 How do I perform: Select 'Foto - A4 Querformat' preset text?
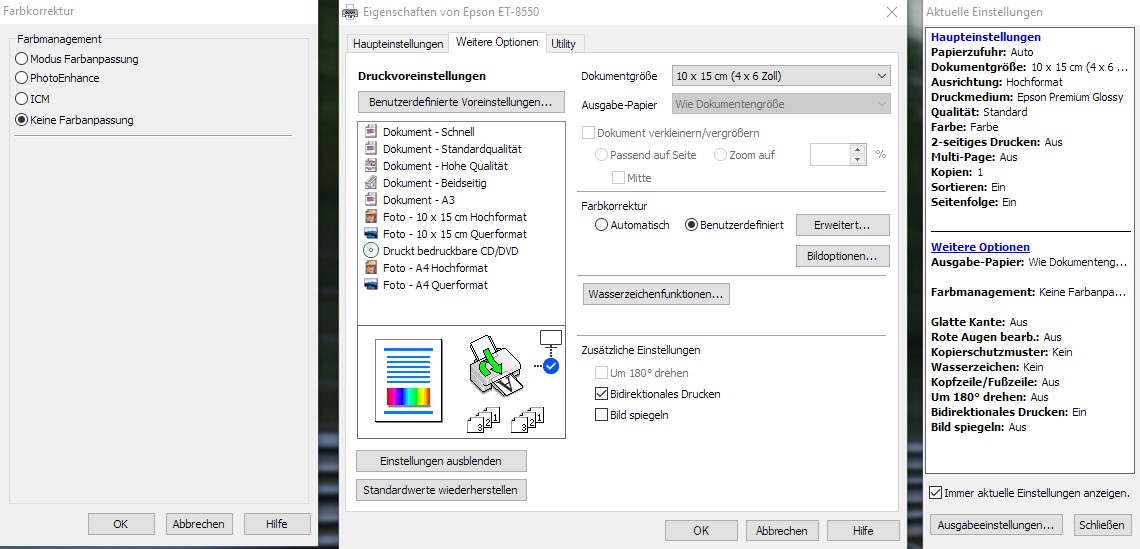click(435, 285)
